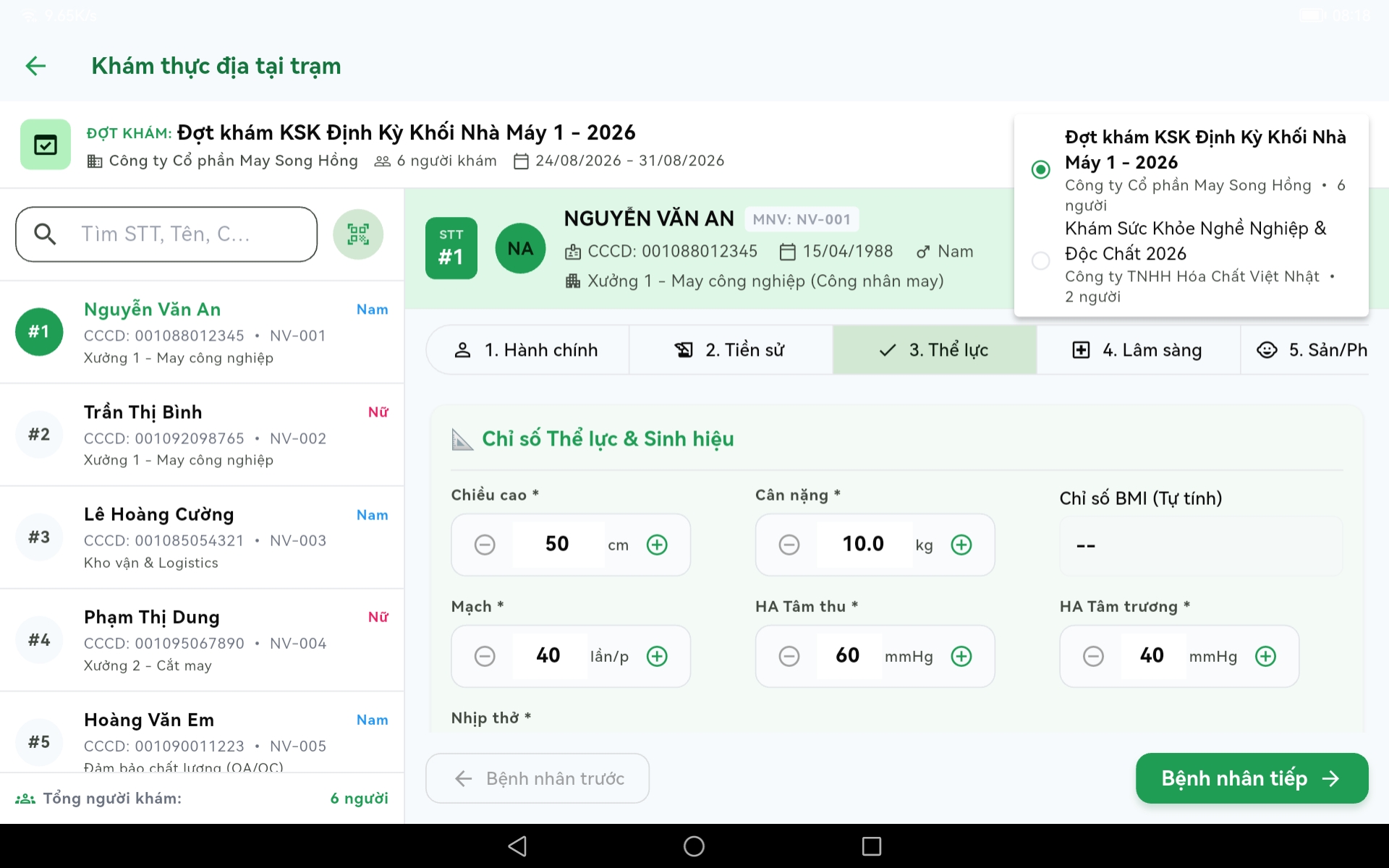
Task: Click the STT #1 badge
Action: click(451, 248)
